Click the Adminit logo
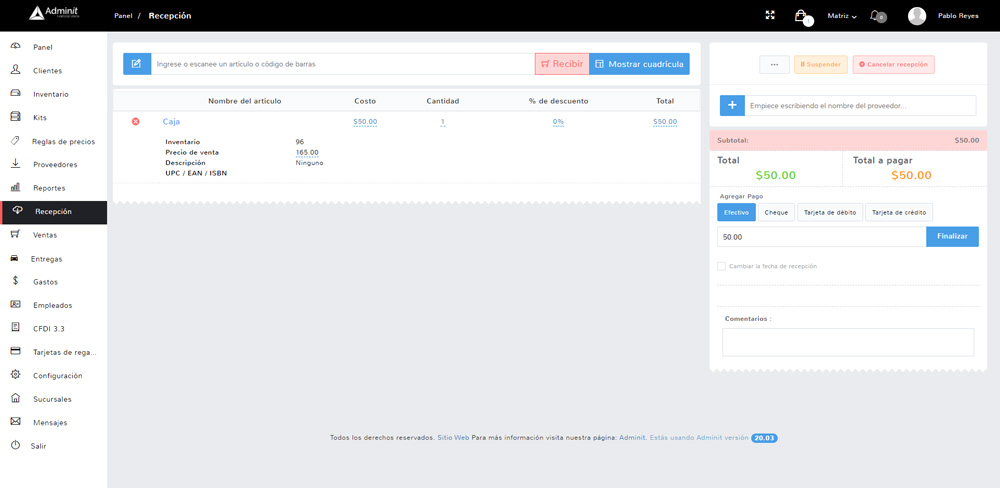Viewport: 1000px width, 488px height. click(55, 14)
